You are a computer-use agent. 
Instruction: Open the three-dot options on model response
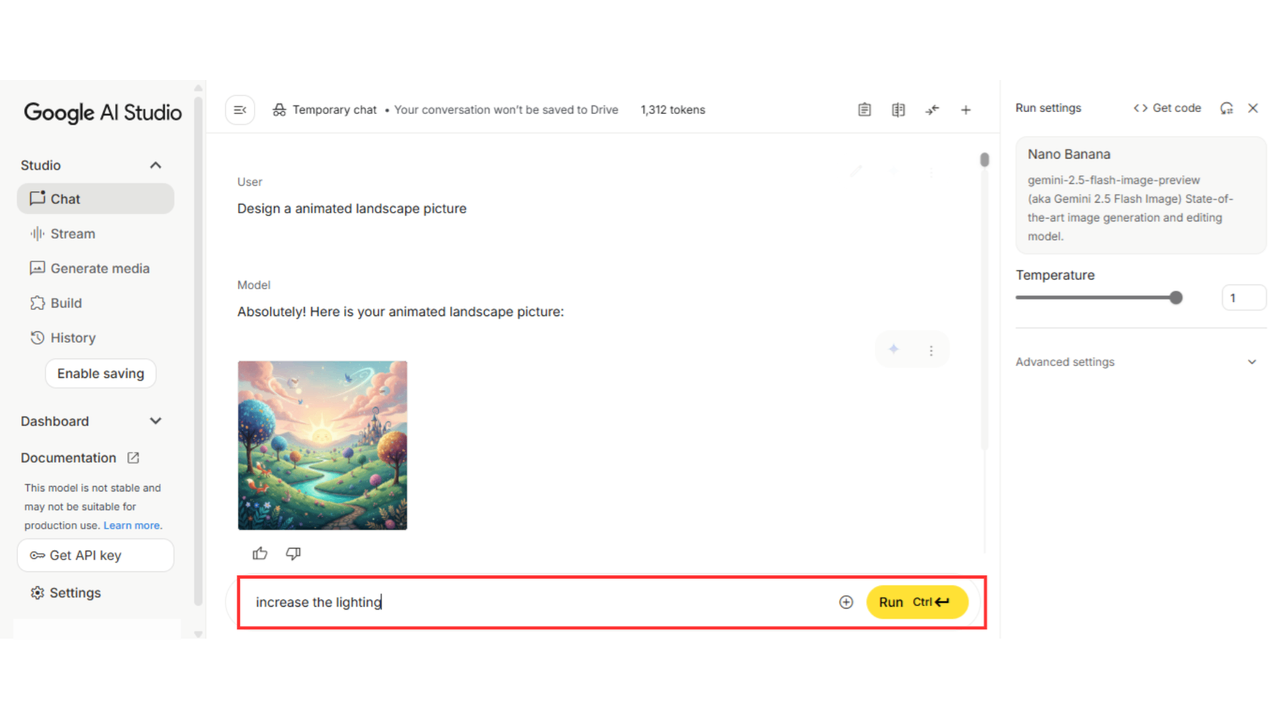coord(931,351)
